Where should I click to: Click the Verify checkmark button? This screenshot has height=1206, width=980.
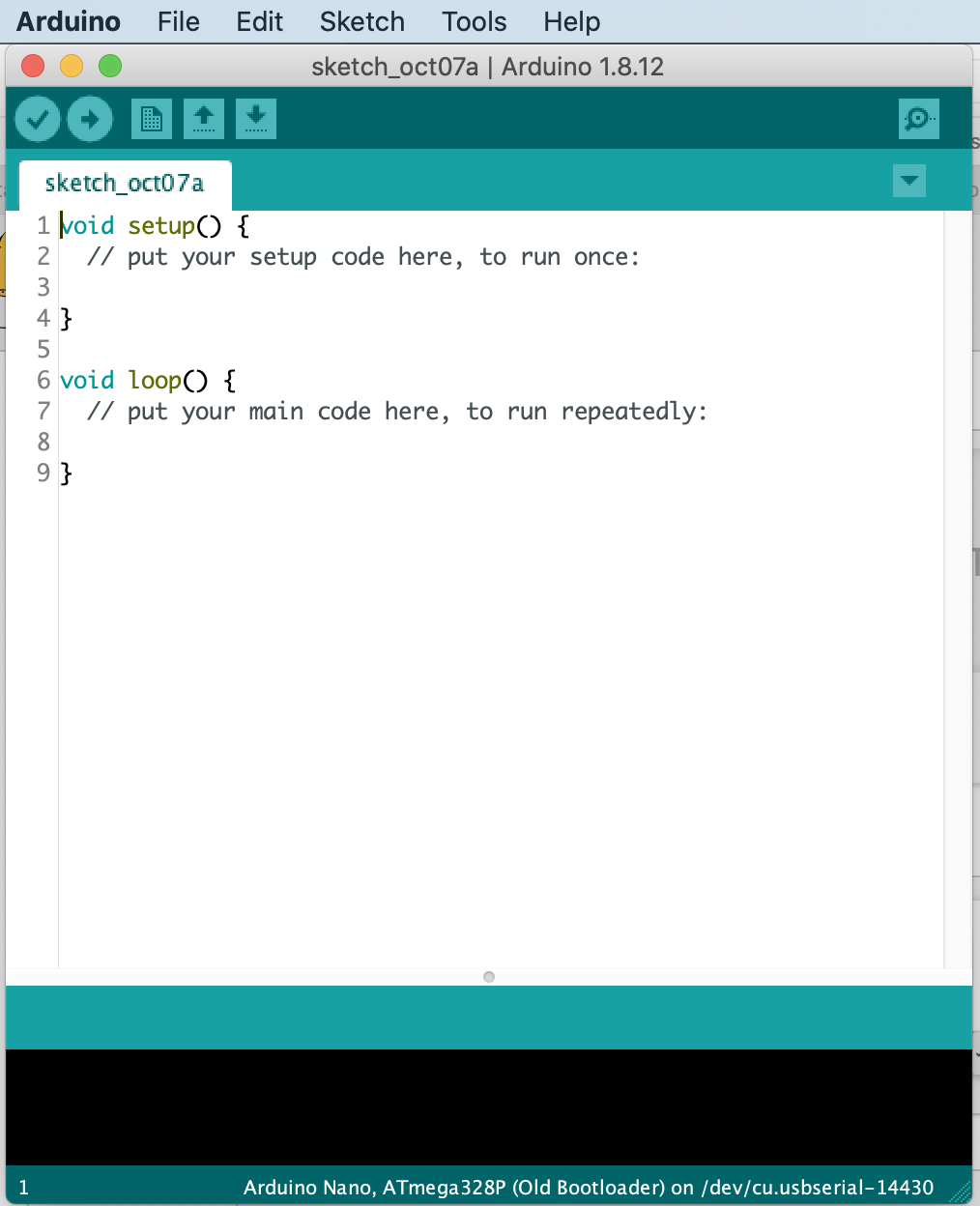[38, 120]
